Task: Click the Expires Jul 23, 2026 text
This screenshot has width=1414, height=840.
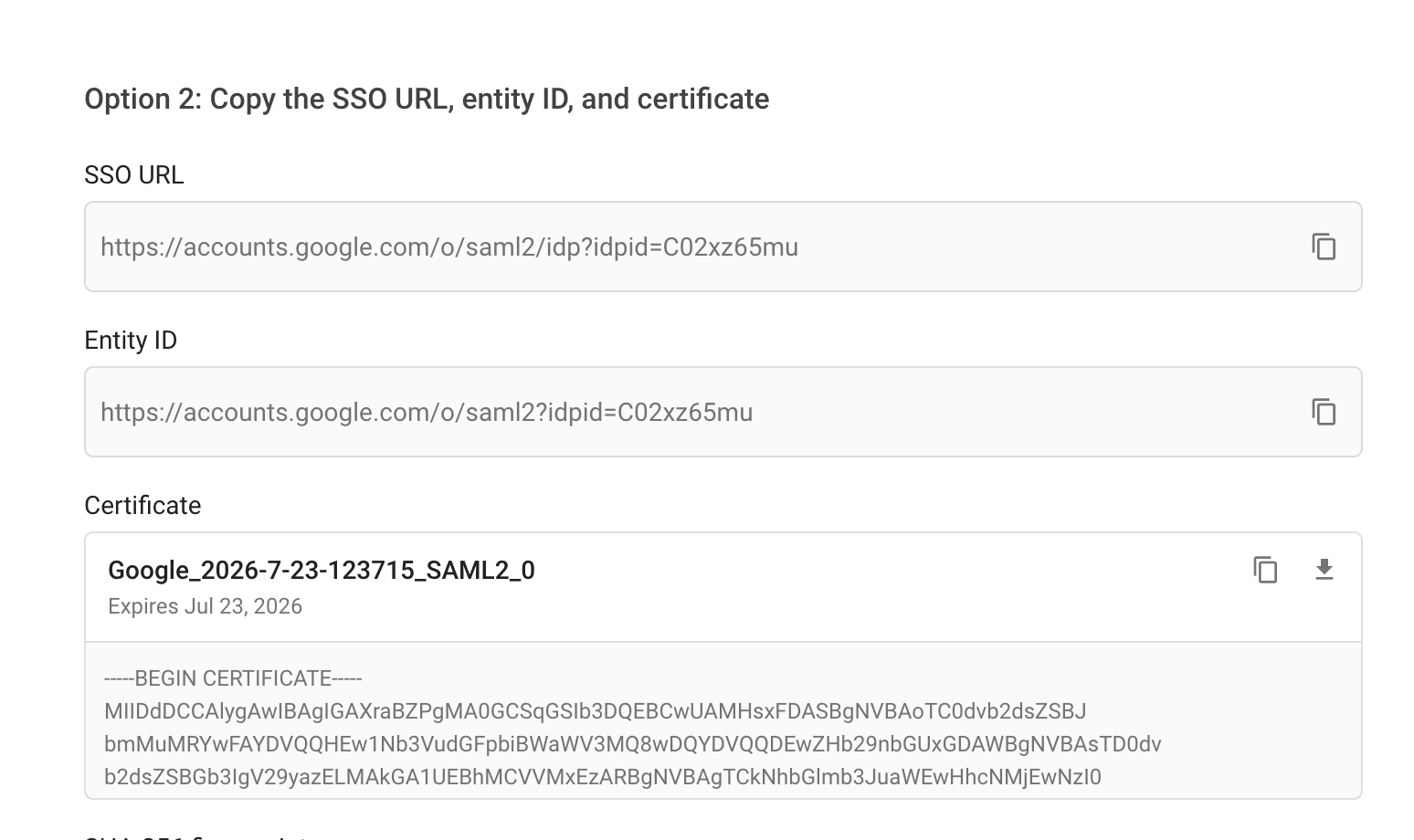Action: coord(205,606)
